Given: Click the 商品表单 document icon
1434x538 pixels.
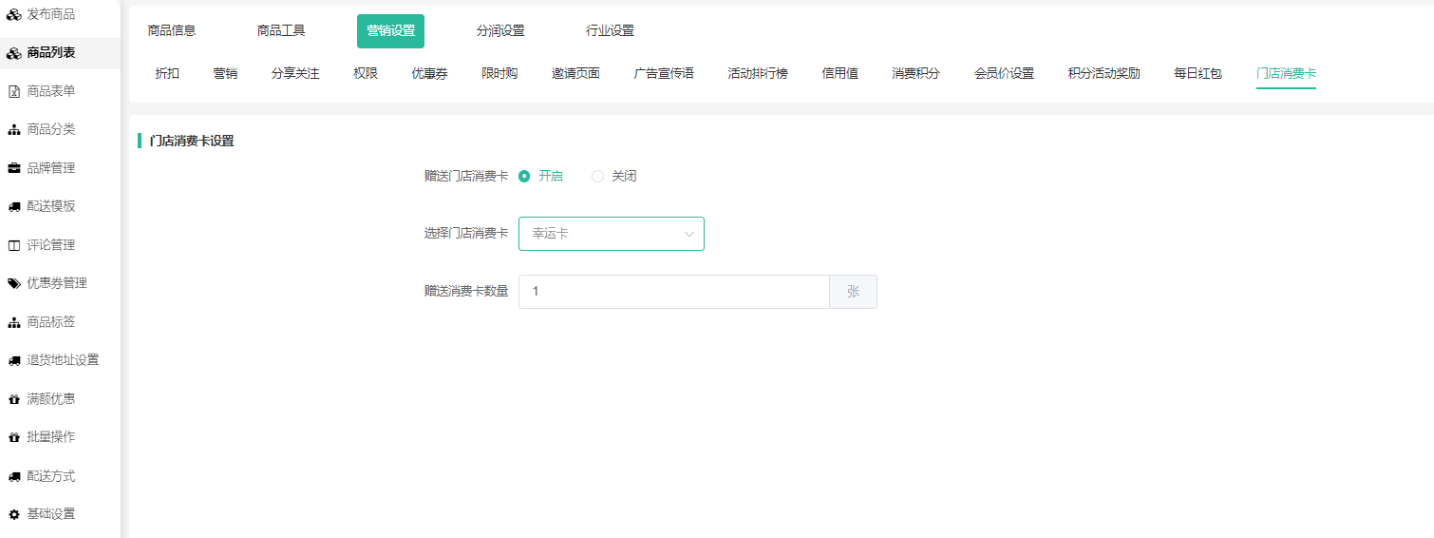Looking at the screenshot, I should (x=14, y=91).
